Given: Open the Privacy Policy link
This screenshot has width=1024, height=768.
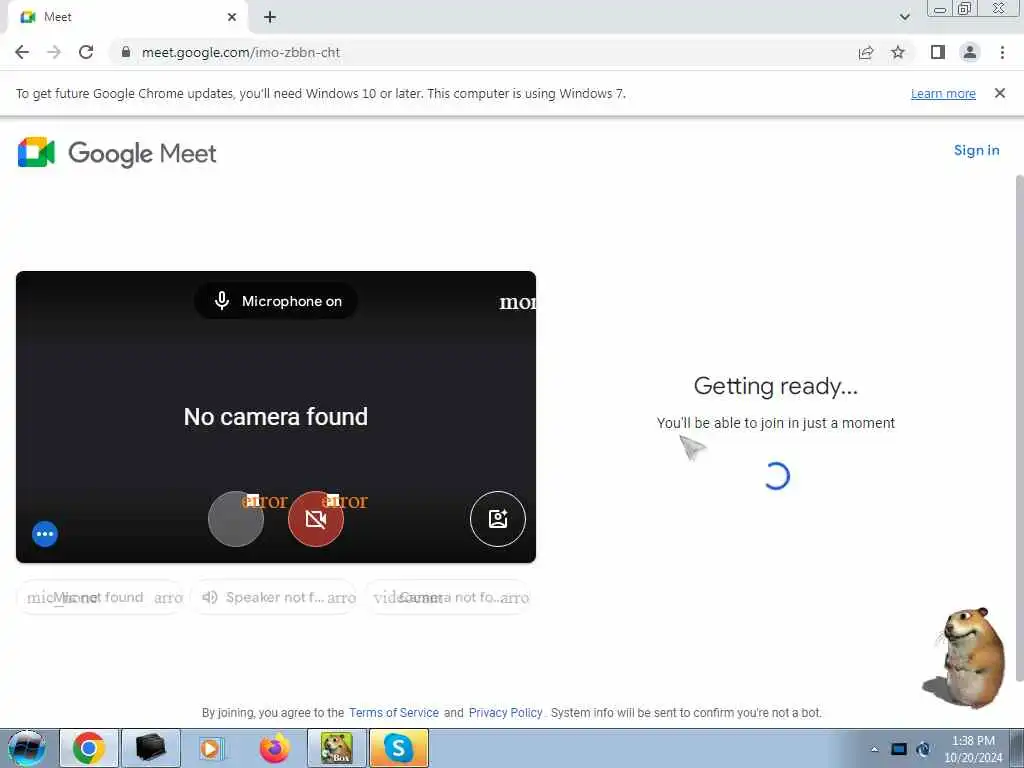Looking at the screenshot, I should [x=505, y=712].
